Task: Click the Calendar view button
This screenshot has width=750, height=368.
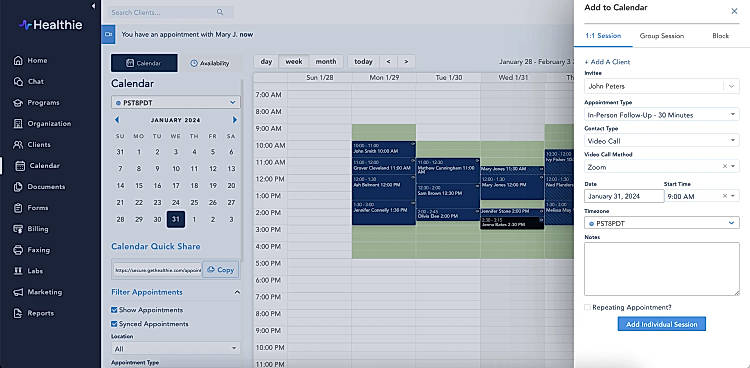Action: click(x=144, y=63)
